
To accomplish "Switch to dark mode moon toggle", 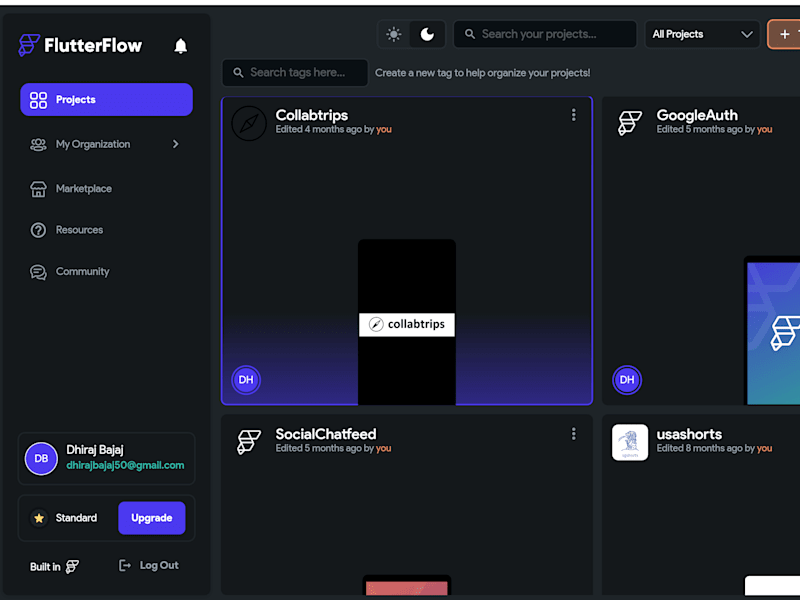I will [427, 34].
